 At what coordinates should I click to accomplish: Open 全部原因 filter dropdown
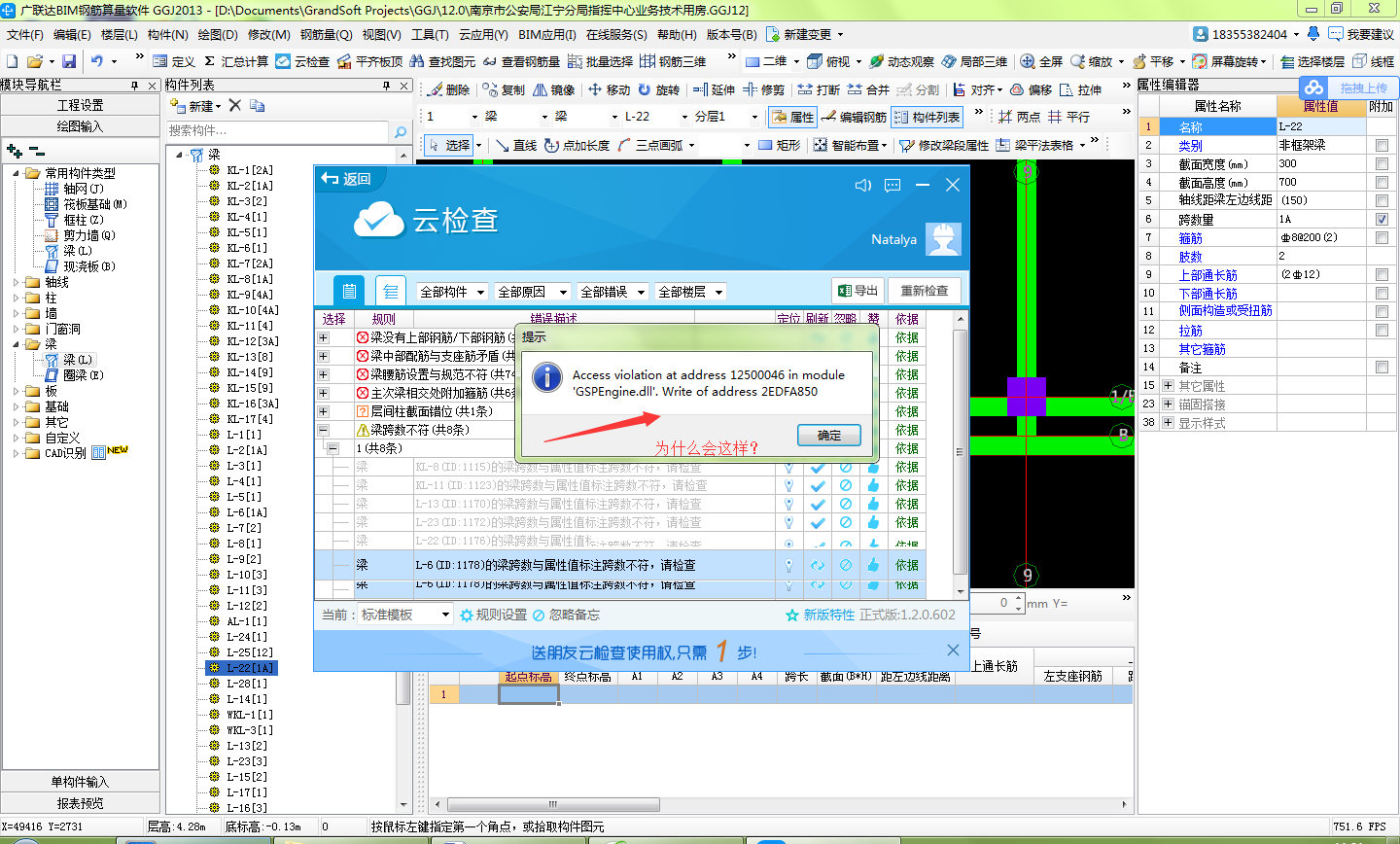tap(533, 292)
